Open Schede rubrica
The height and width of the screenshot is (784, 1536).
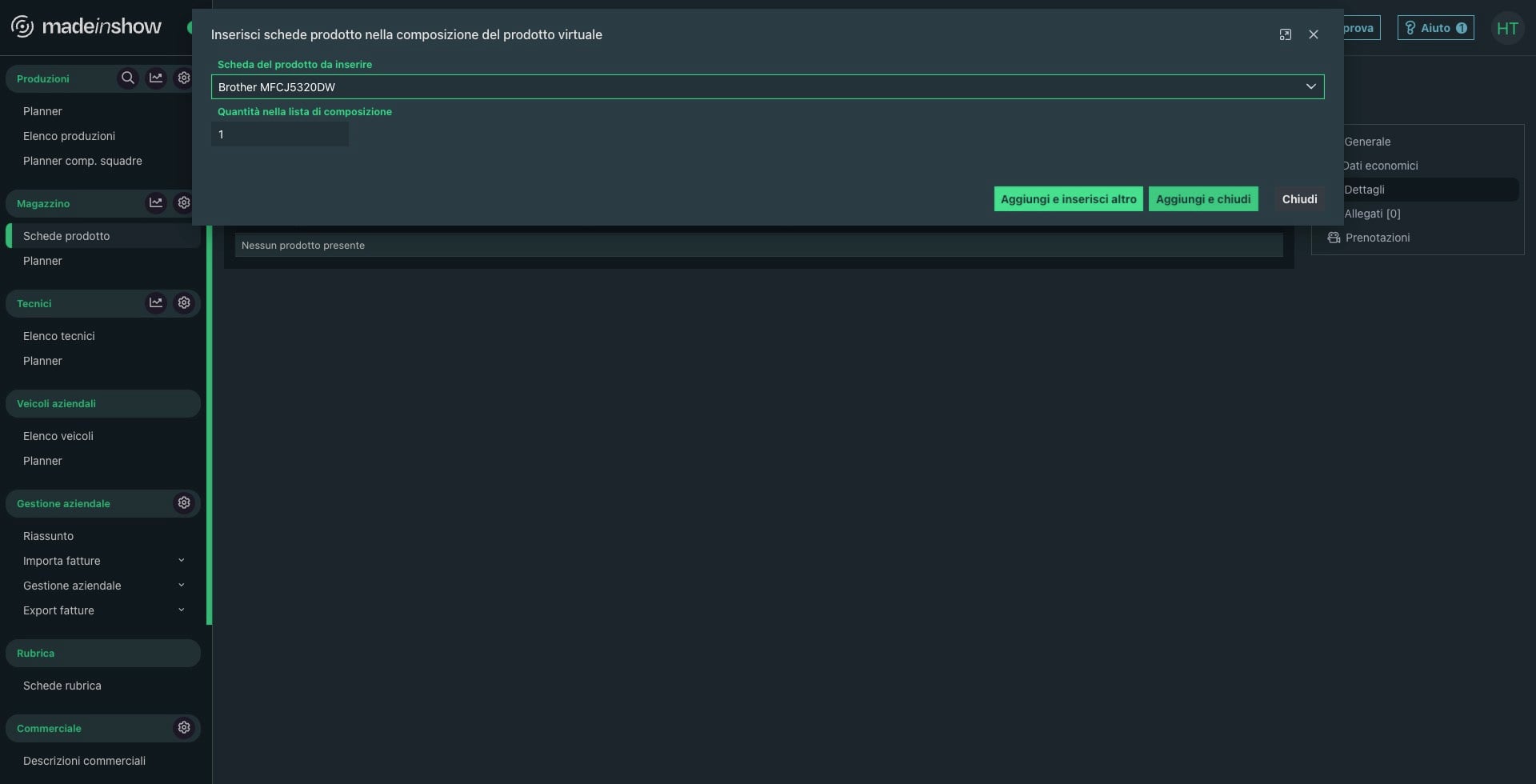point(62,686)
